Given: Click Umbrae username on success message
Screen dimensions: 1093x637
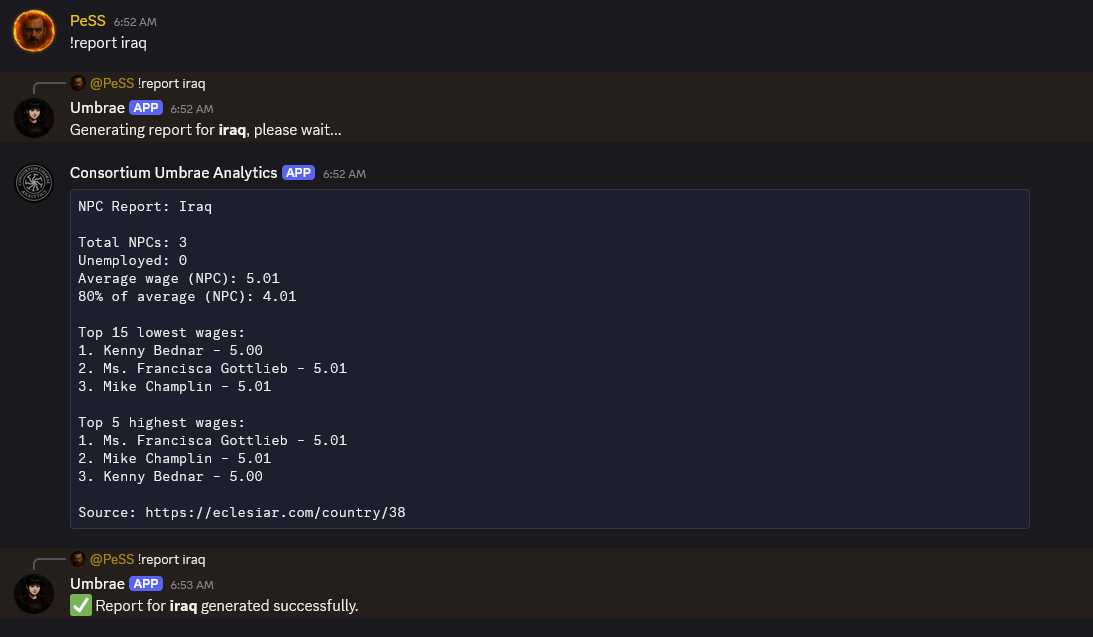Looking at the screenshot, I should [x=97, y=584].
